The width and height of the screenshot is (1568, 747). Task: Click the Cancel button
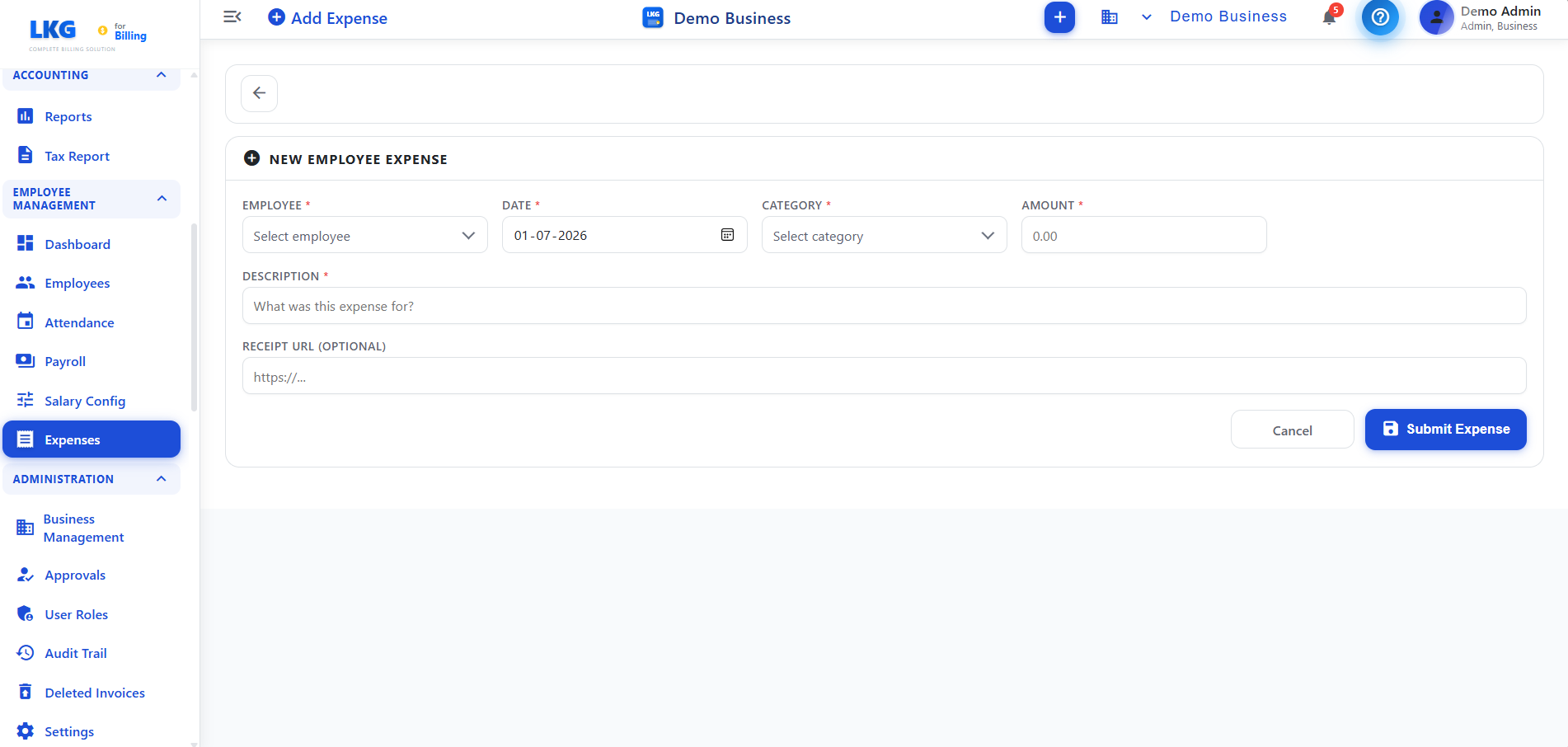click(x=1292, y=430)
